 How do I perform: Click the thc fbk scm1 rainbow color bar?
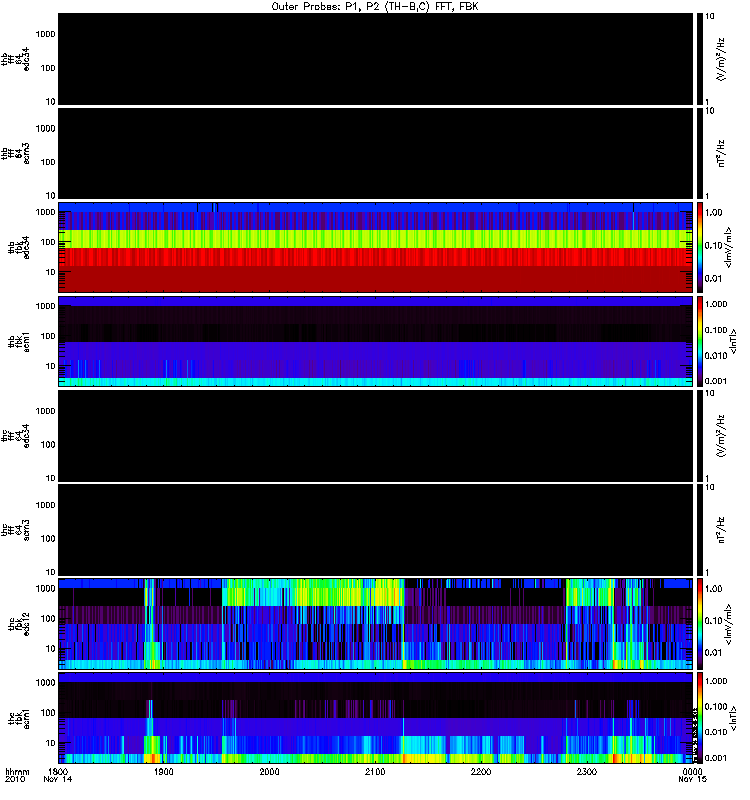click(x=700, y=718)
